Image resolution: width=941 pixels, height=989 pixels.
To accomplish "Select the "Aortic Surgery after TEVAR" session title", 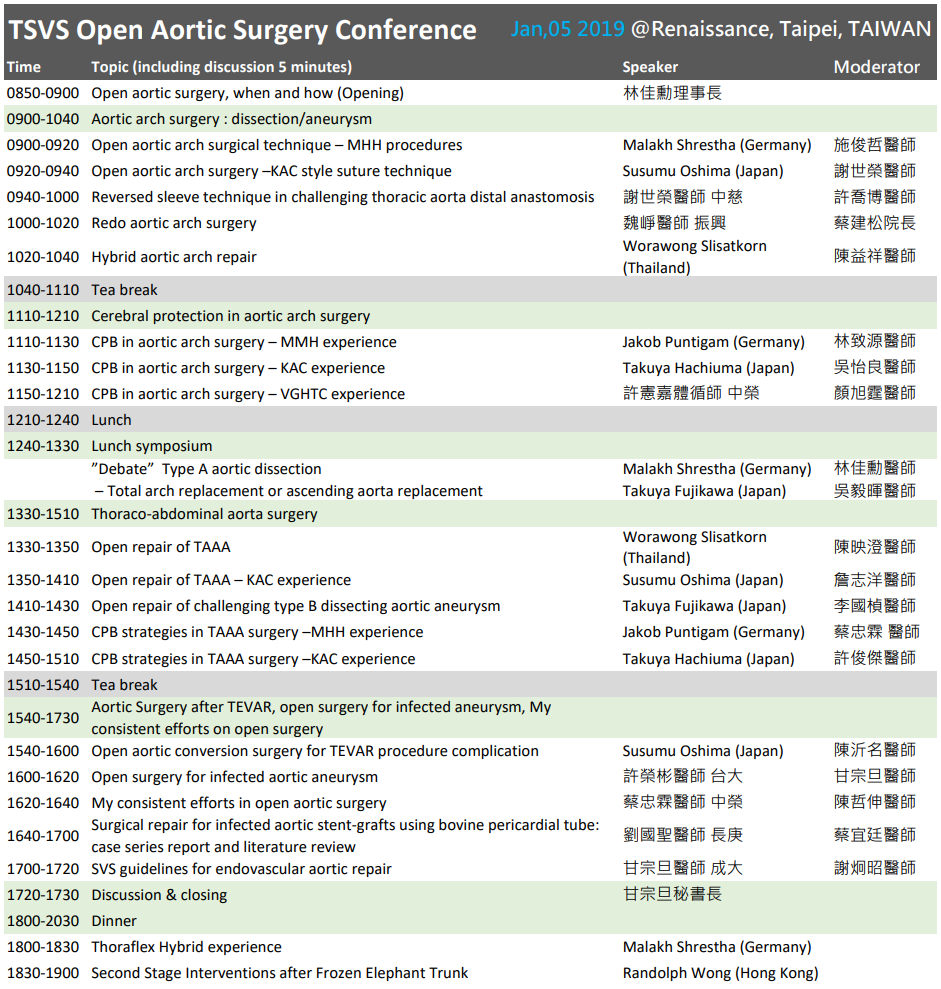I will [321, 718].
